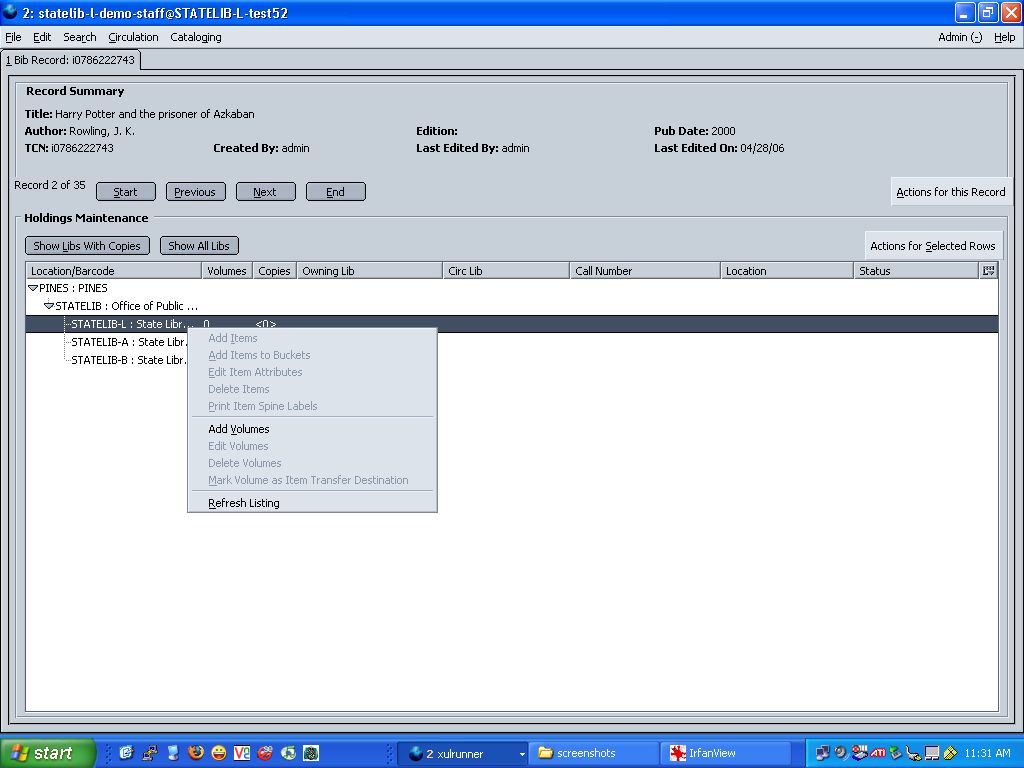Collapse the PINES : PINES tree node
Screen dimensions: 1024x768
[33, 288]
